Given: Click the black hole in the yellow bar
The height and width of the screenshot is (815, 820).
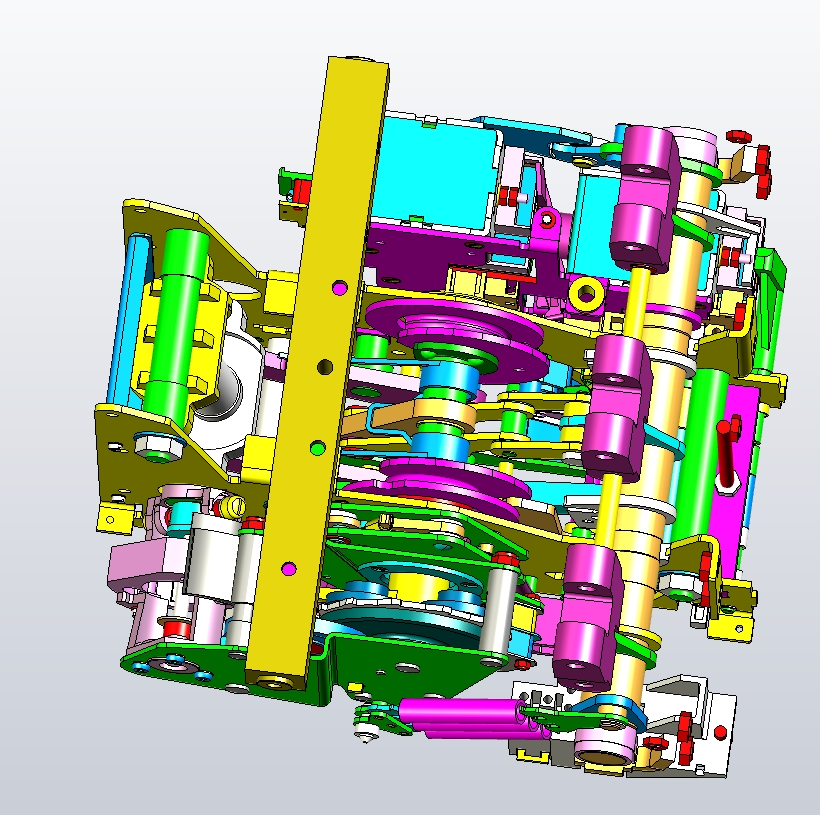Looking at the screenshot, I should [325, 367].
